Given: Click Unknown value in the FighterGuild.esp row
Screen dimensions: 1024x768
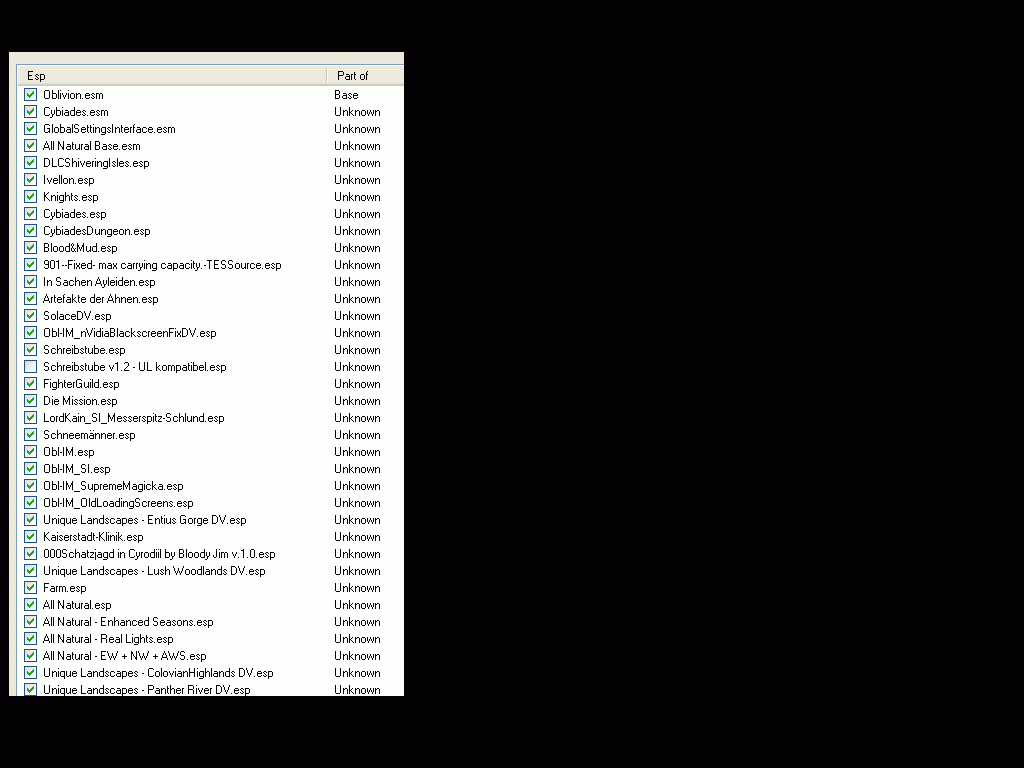Looking at the screenshot, I should 357,383.
